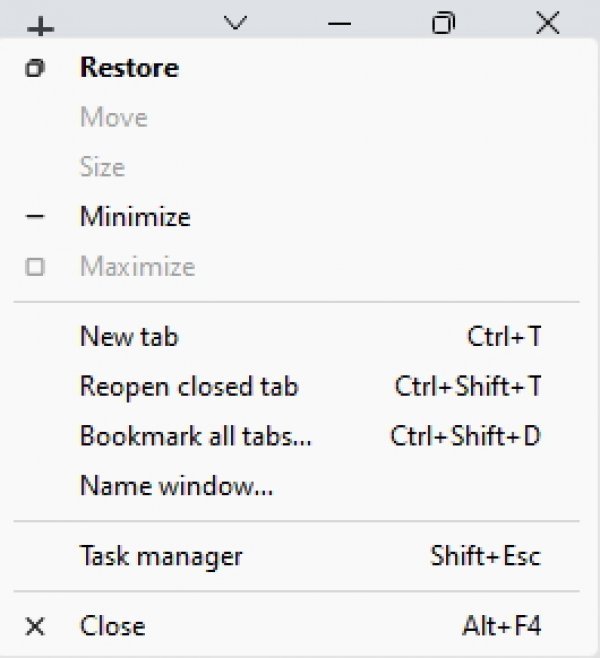This screenshot has width=600, height=658.
Task: Click the X icon beside Close entry
Action: (x=35, y=627)
